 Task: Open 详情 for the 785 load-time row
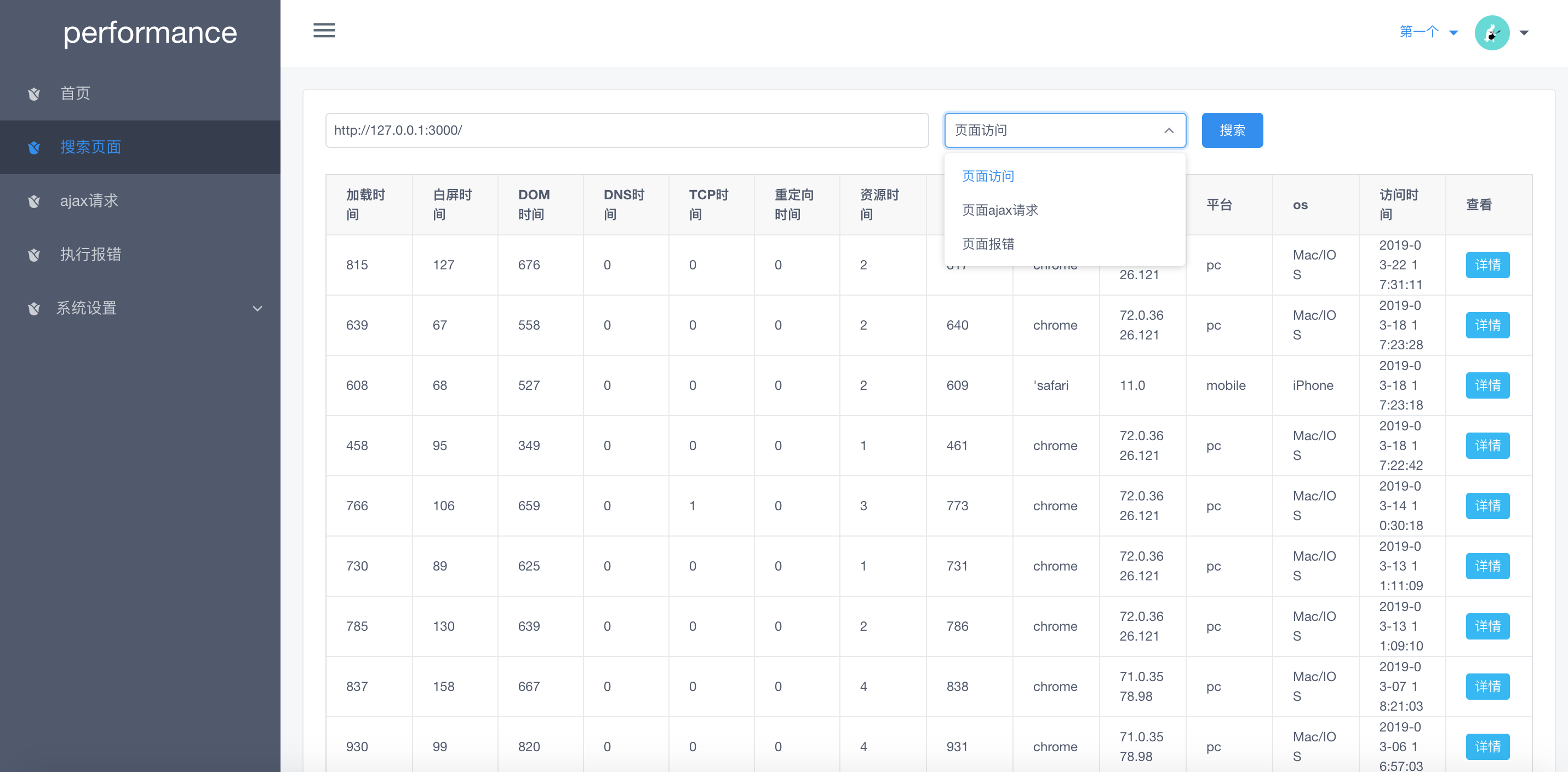(1487, 626)
